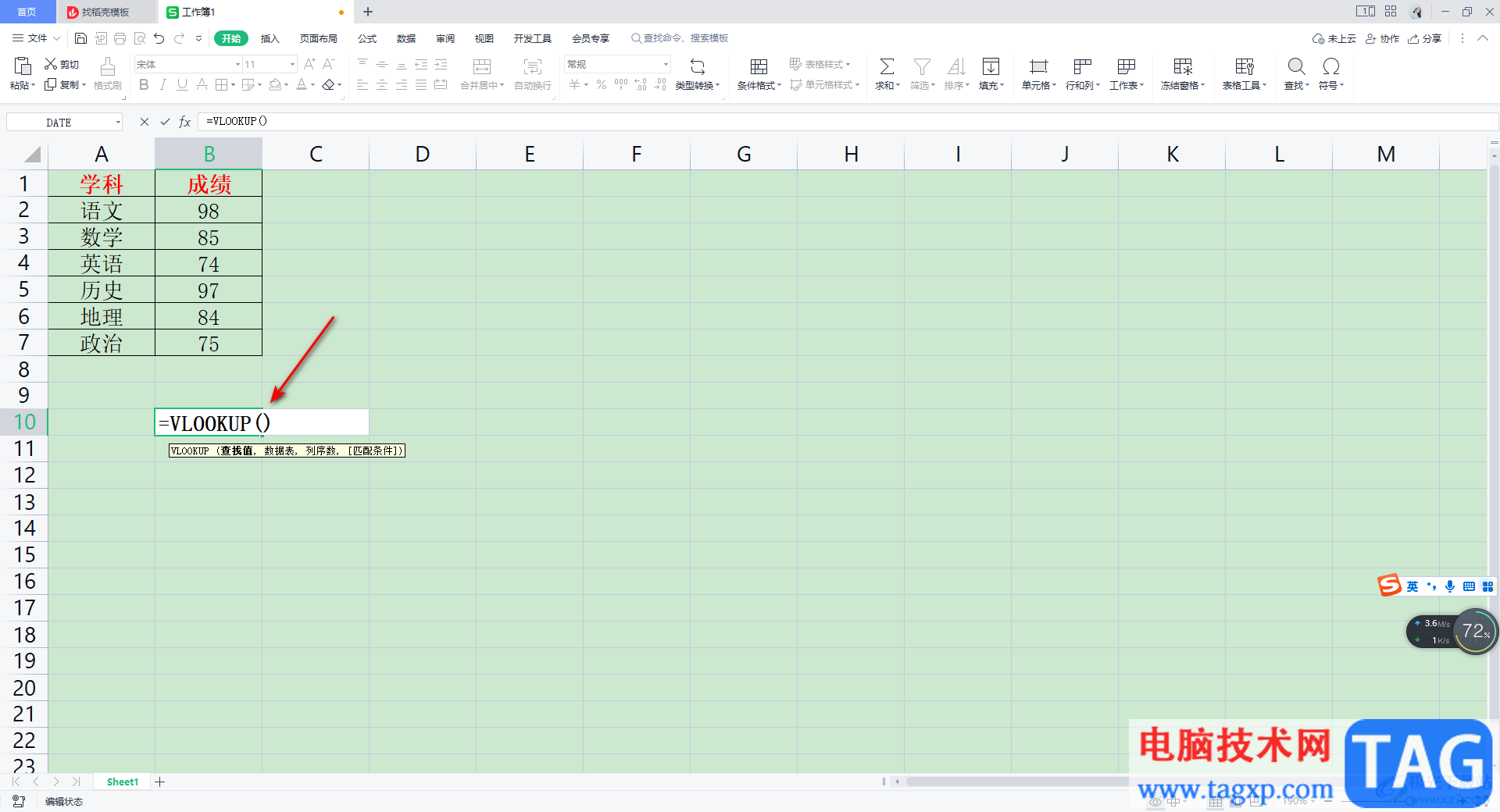1500x812 pixels.
Task: Add a new sheet with plus button
Action: click(160, 782)
